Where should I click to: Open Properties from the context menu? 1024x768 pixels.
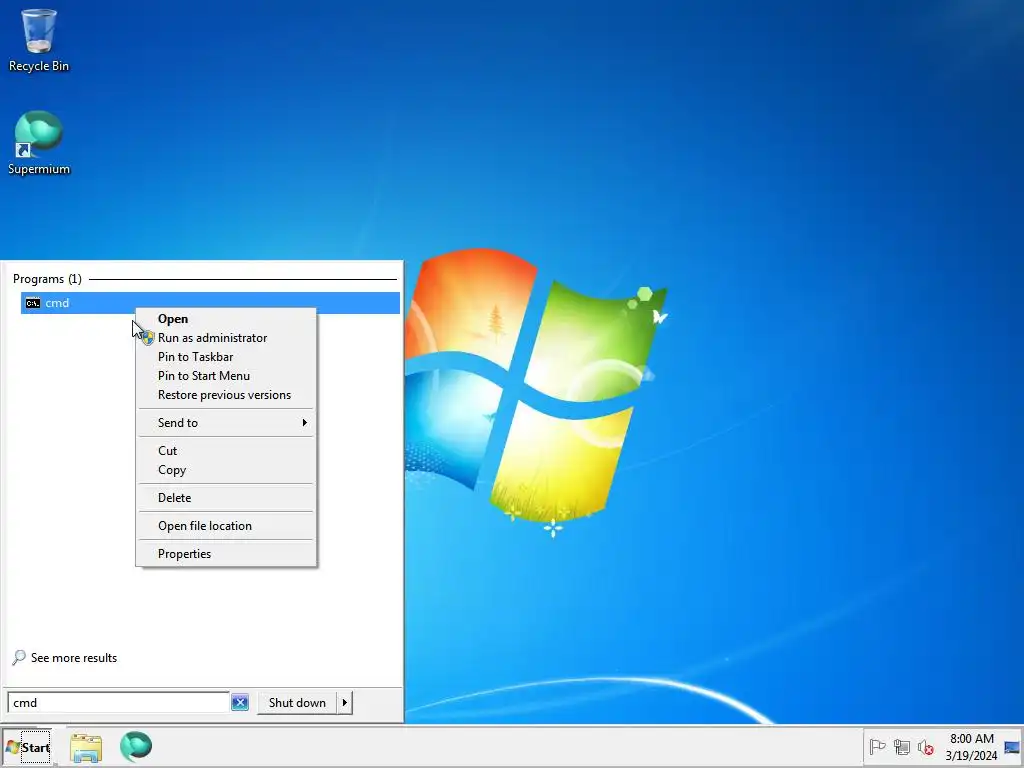tap(226, 554)
